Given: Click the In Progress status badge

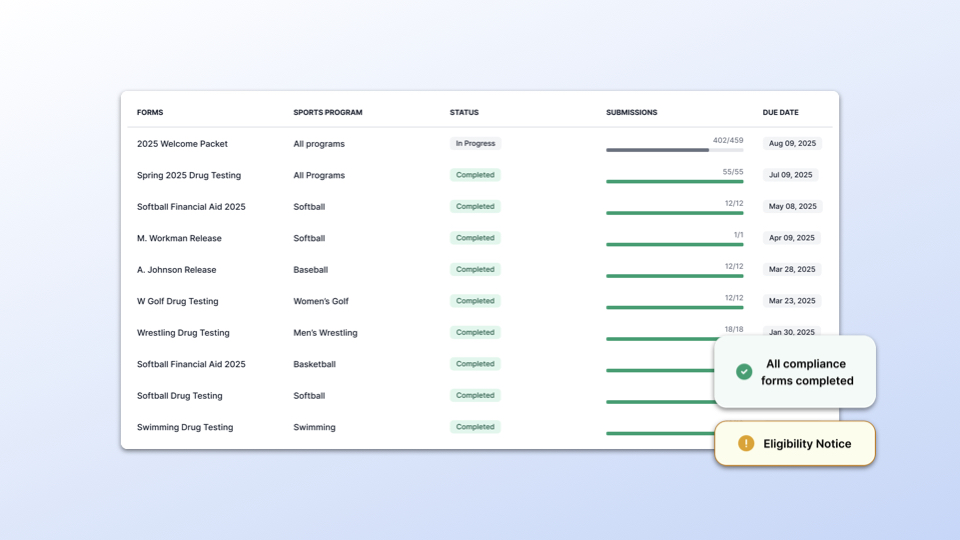Looking at the screenshot, I should click(475, 144).
